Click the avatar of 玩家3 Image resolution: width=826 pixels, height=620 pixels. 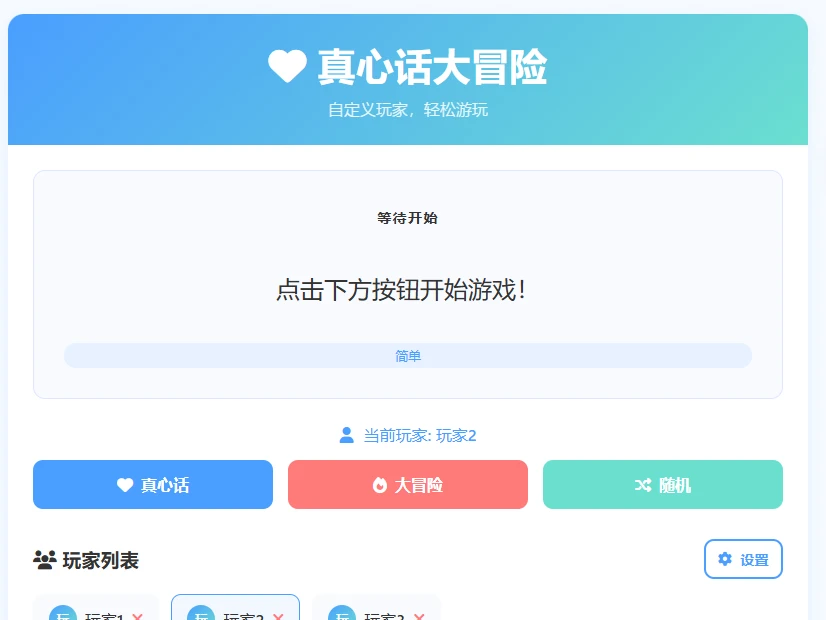click(342, 614)
